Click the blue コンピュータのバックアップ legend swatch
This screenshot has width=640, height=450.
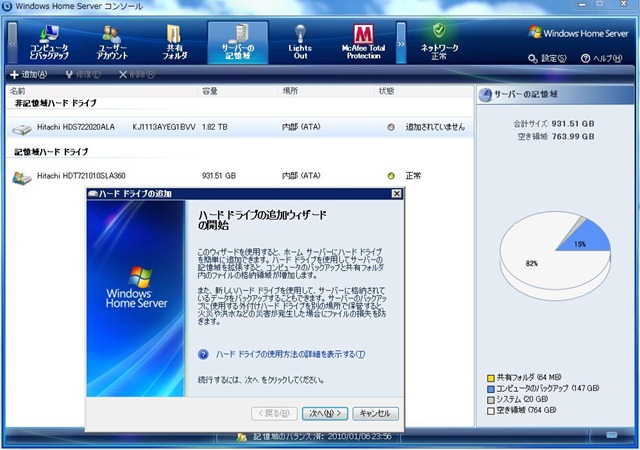point(491,389)
